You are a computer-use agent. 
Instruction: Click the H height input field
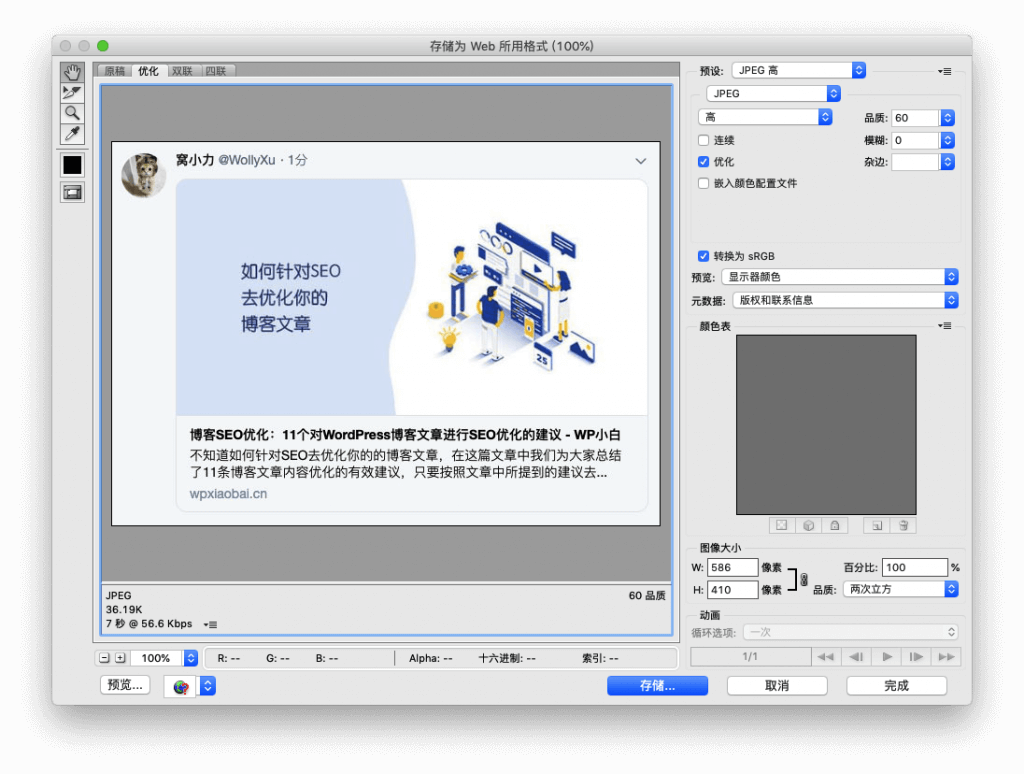point(733,589)
